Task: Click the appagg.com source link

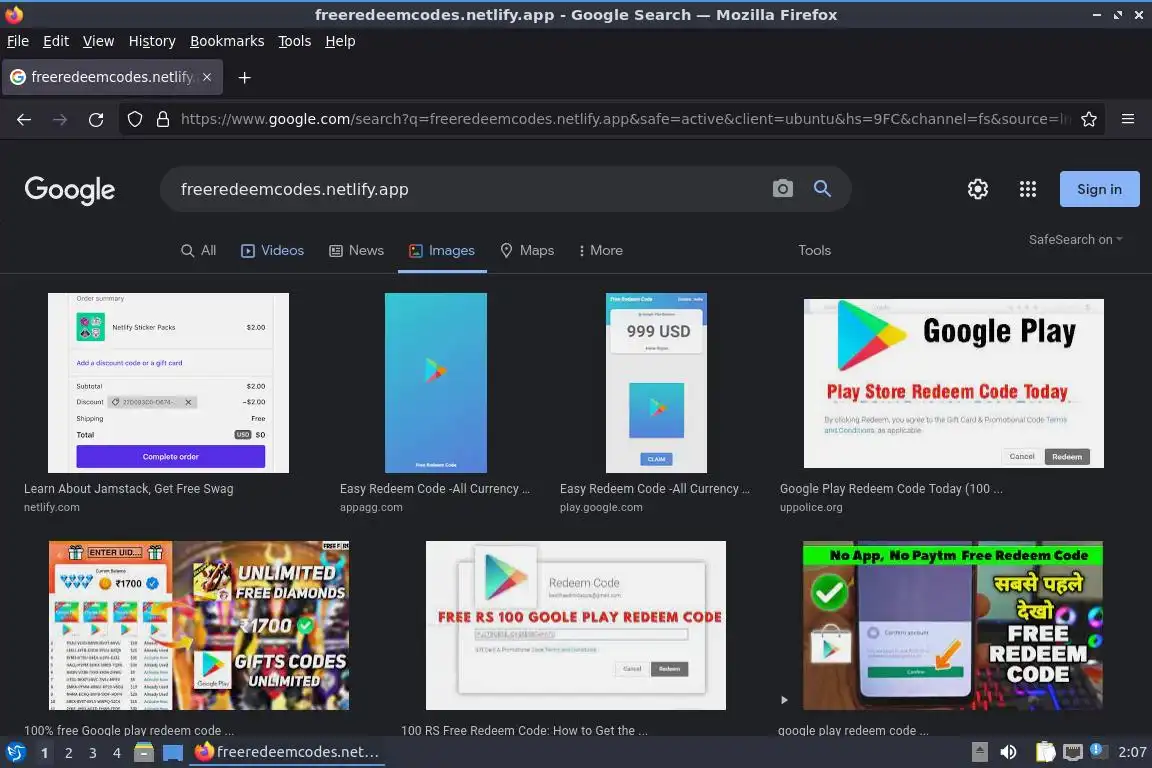Action: point(371,507)
